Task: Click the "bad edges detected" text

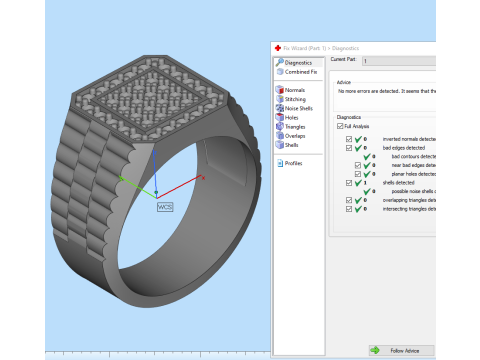Action: (404, 148)
